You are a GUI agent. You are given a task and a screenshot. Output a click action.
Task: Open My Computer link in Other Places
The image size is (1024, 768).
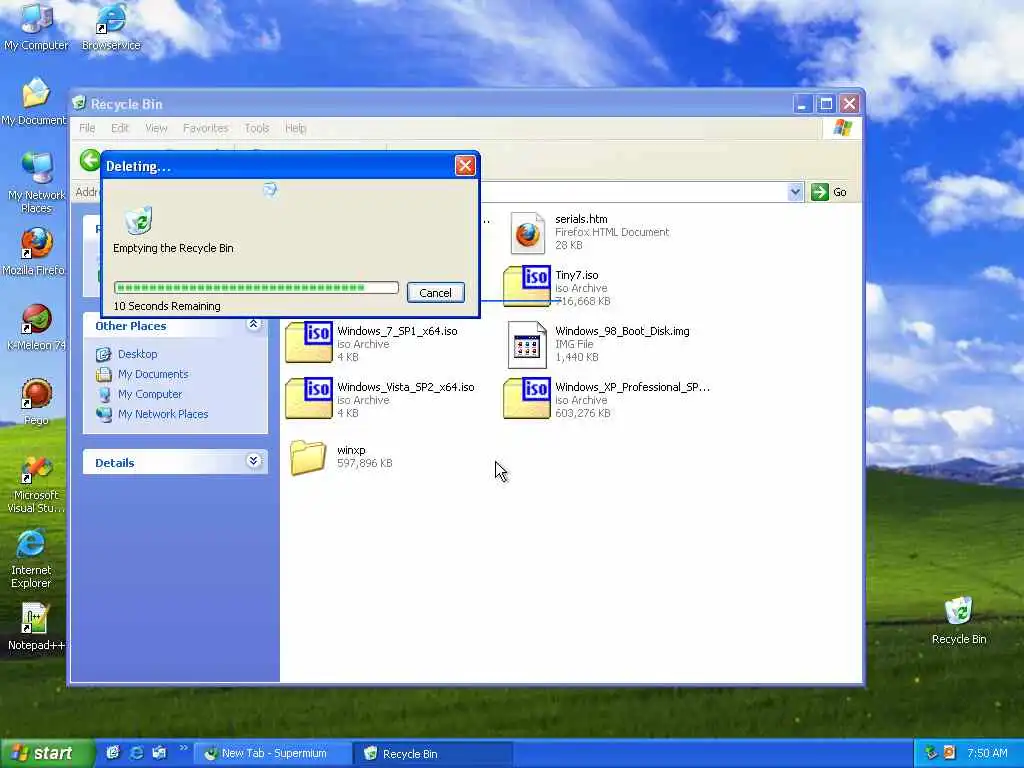tap(150, 394)
